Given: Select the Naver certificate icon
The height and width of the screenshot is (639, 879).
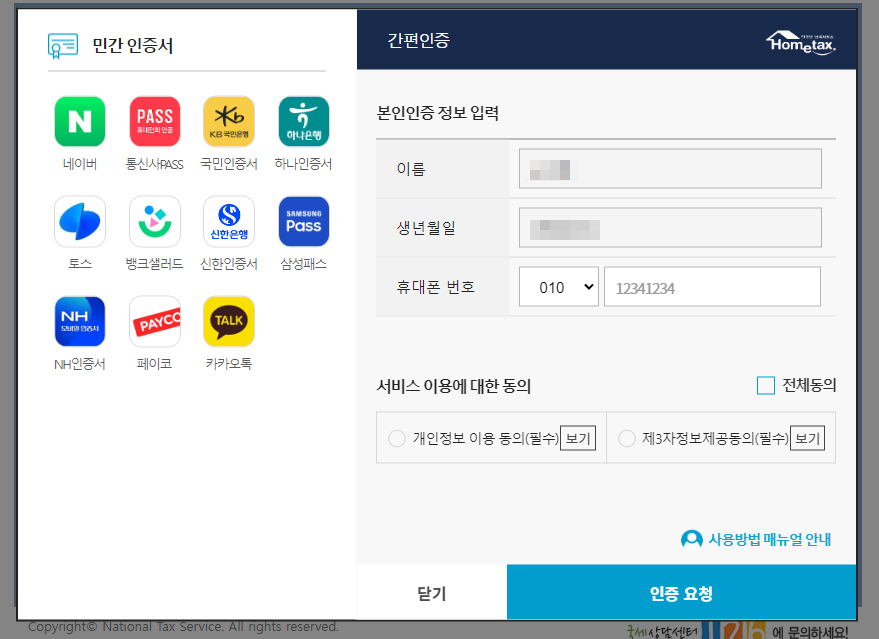Looking at the screenshot, I should coord(80,121).
